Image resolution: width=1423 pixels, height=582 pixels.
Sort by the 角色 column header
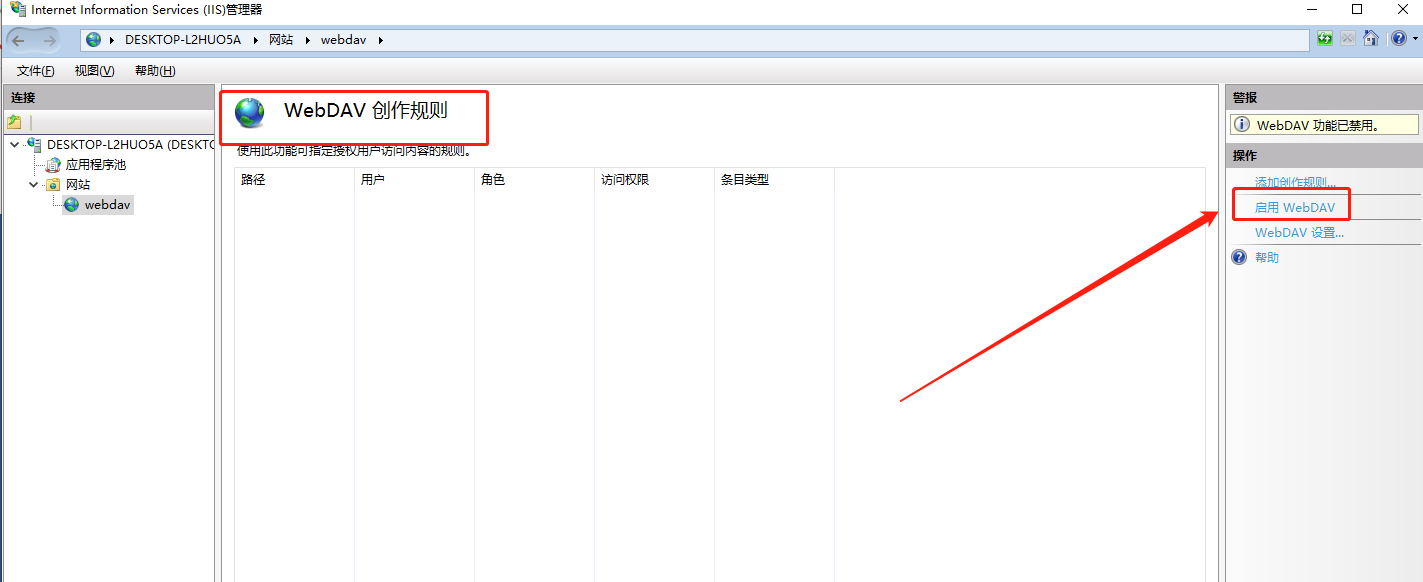534,180
